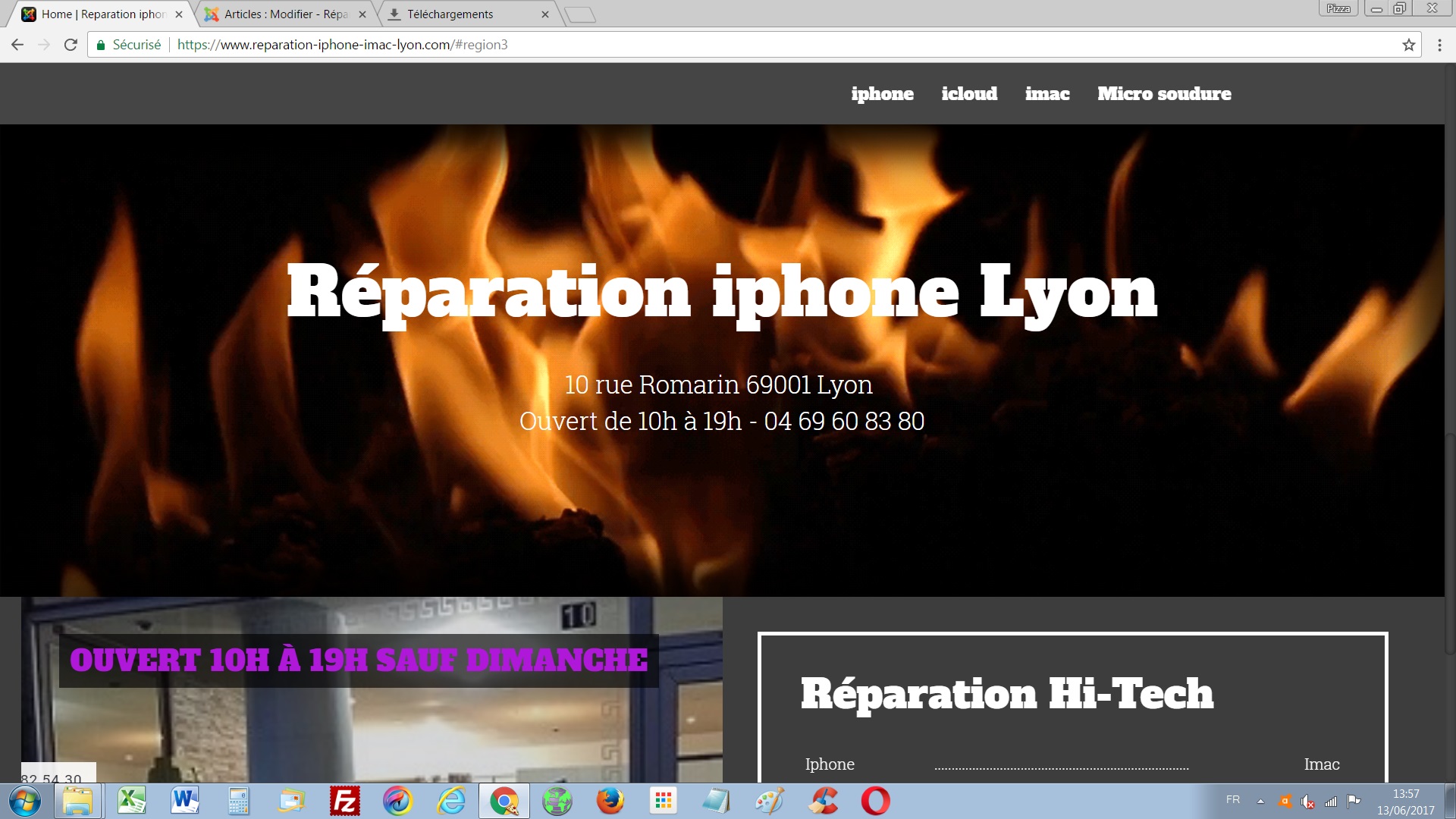
Task: Click the network signal icon in the tray
Action: 1331,802
